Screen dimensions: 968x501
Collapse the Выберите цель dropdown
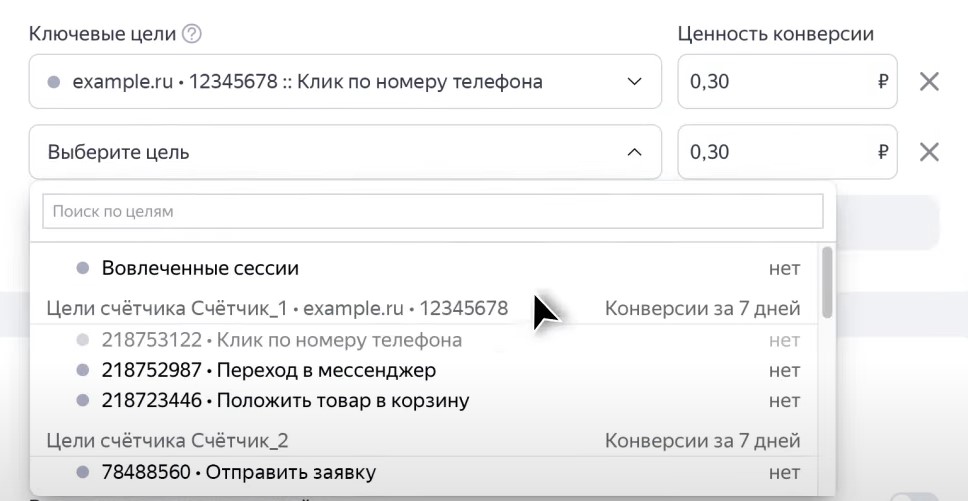point(633,153)
